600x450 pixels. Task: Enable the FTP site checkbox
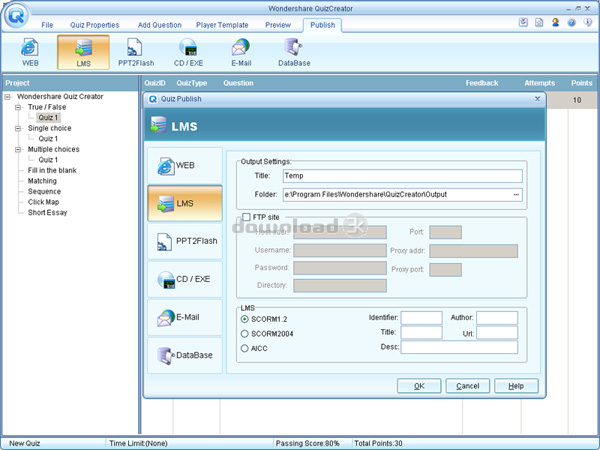246,217
